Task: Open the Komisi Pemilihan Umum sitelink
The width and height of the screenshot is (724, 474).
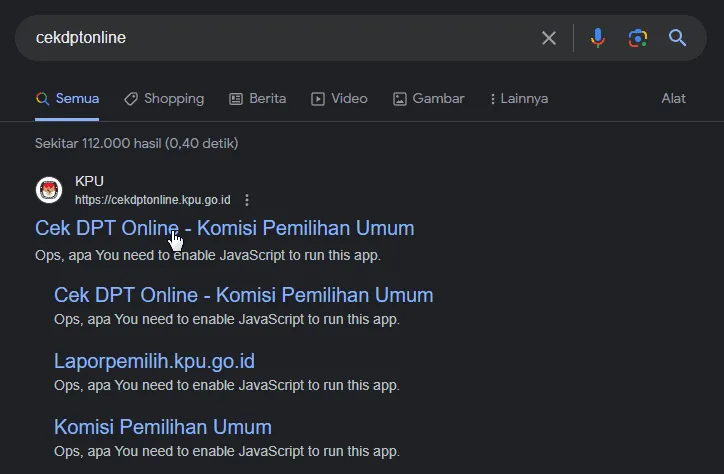Action: [163, 427]
